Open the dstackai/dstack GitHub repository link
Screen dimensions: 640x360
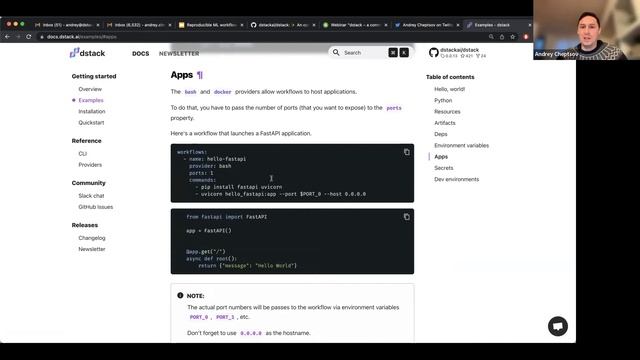458,53
